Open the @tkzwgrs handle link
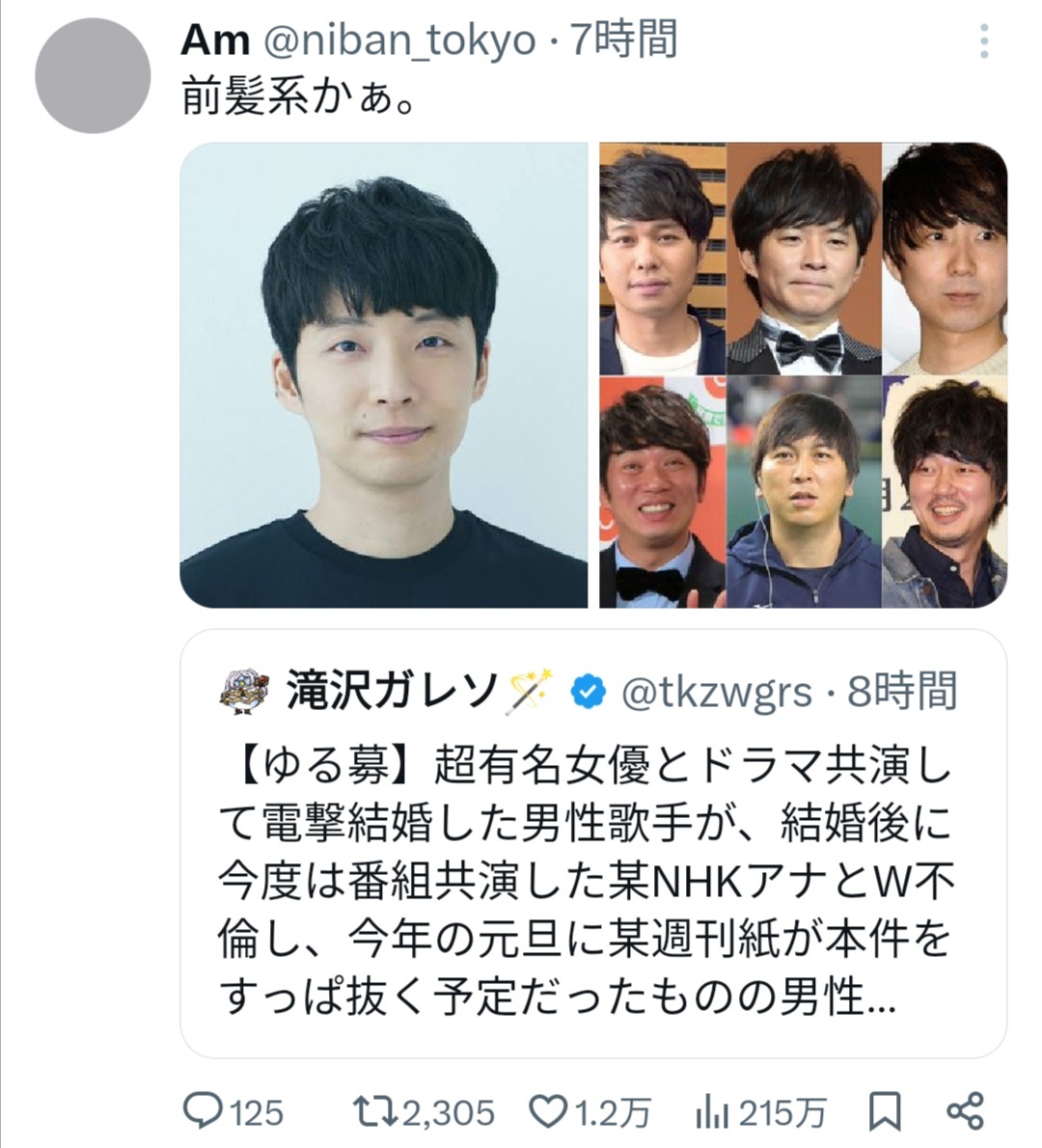This screenshot has width=1042, height=1148. (716, 692)
